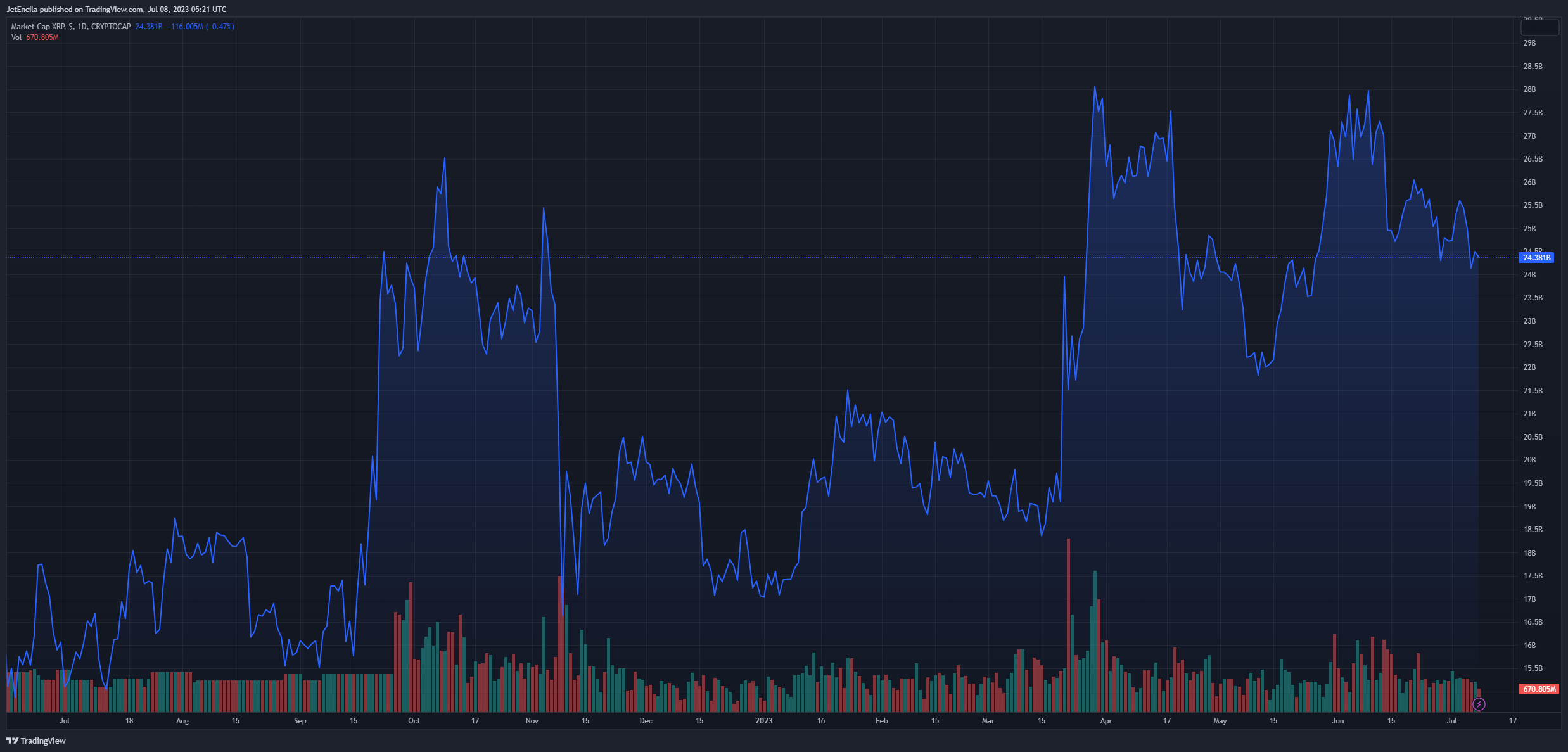Open the Market Cap XRP symbol title
Viewport: 1568px width, 752px height.
(x=70, y=27)
